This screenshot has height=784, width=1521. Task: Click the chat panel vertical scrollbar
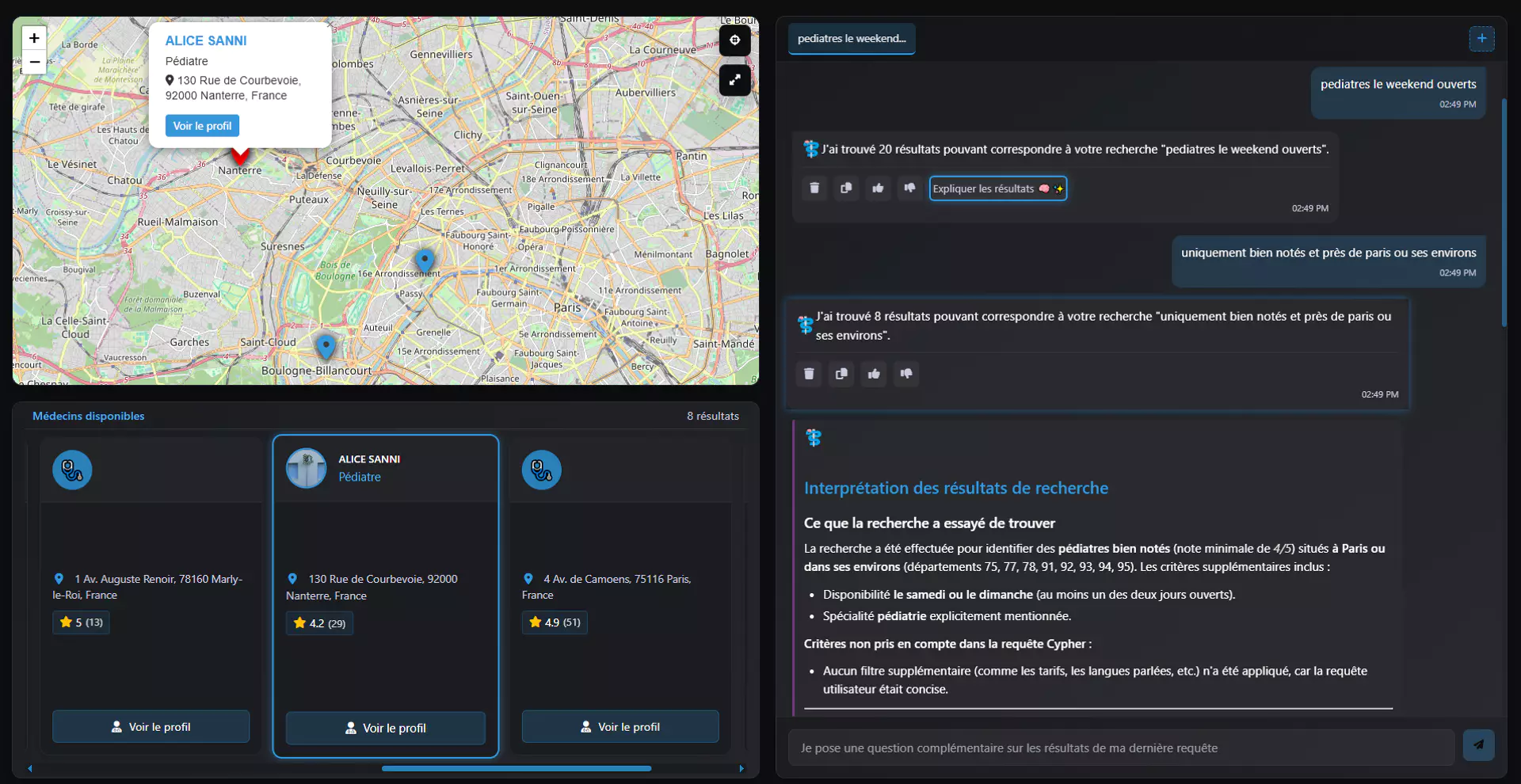tap(1504, 214)
